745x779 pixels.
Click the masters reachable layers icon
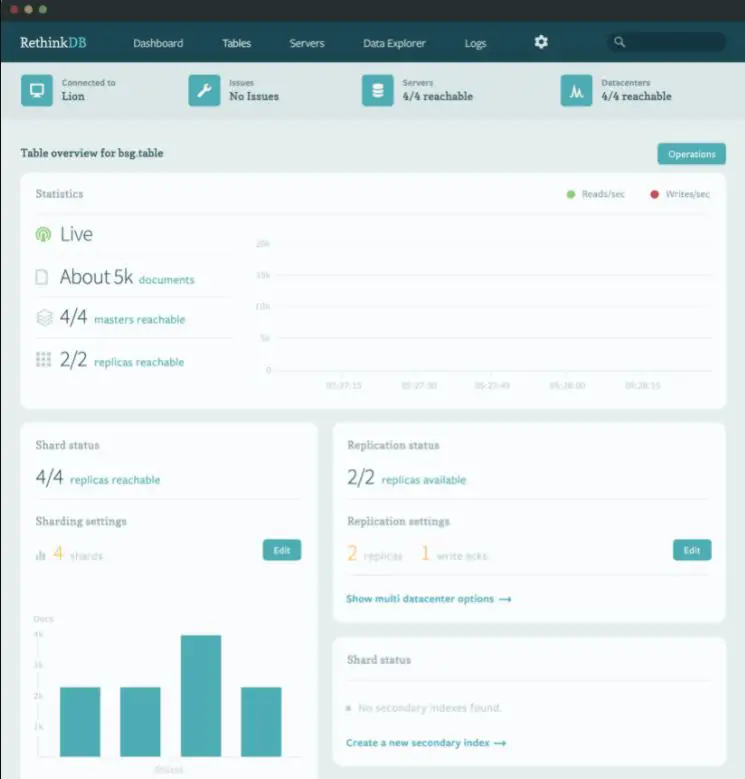44,317
